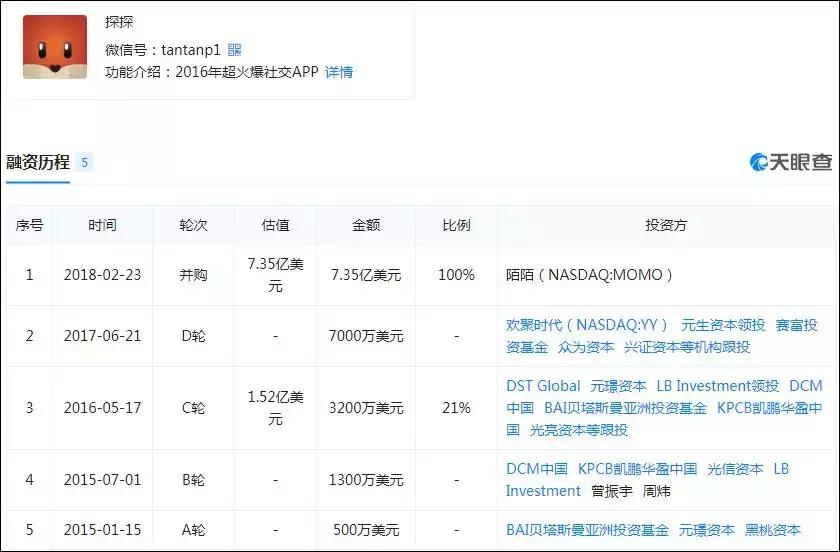Click the 陌陌（NASDAQ:MOMO）investor text
This screenshot has height=552, width=840.
(589, 275)
